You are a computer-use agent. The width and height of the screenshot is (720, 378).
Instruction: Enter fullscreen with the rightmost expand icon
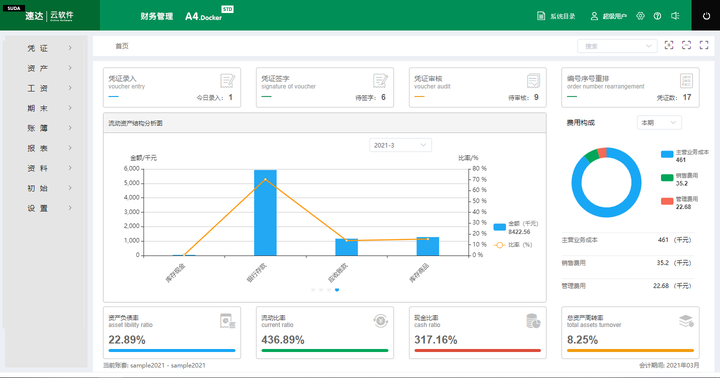pyautogui.click(x=704, y=45)
